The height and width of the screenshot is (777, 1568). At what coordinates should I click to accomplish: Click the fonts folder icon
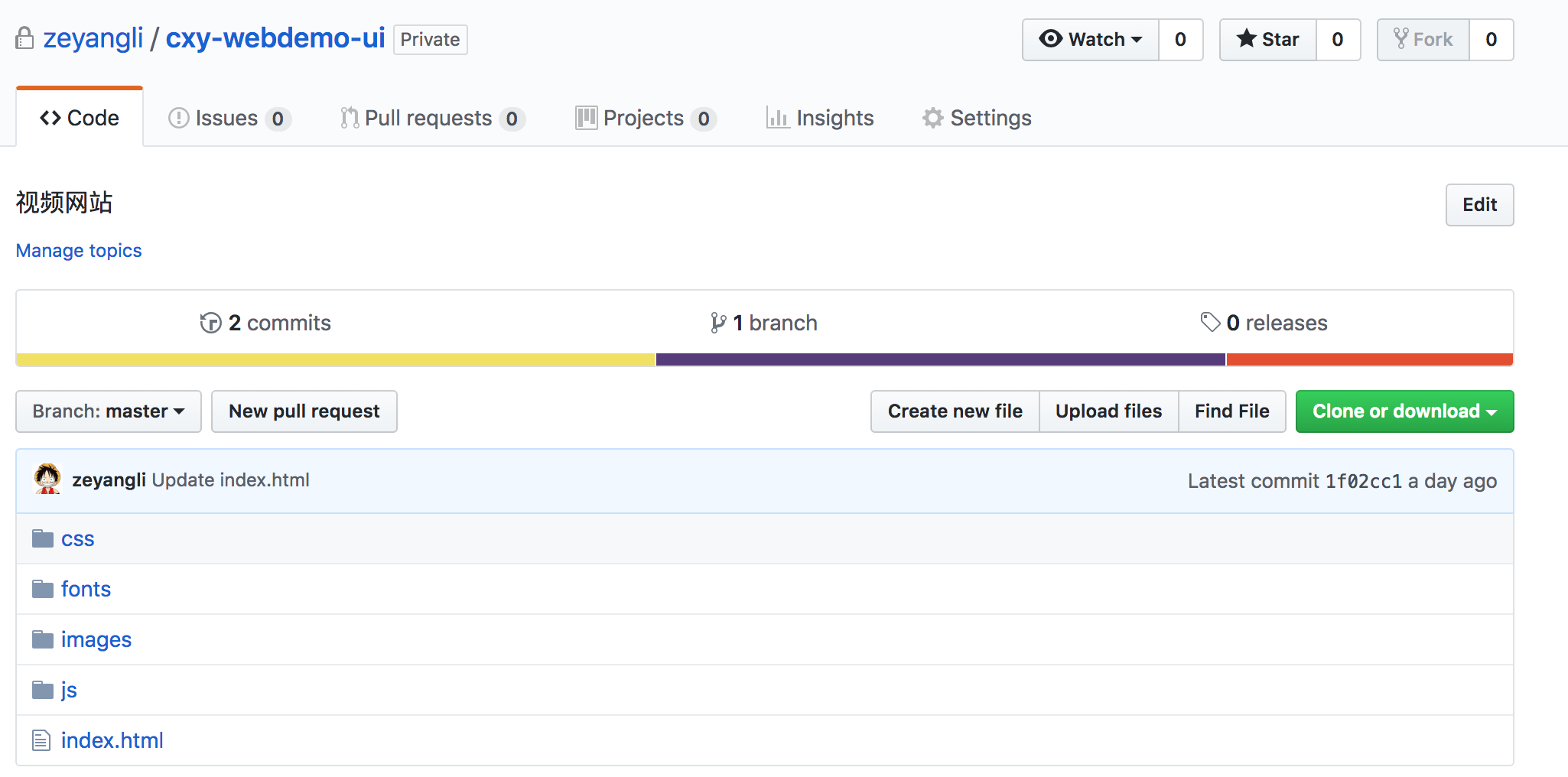42,590
